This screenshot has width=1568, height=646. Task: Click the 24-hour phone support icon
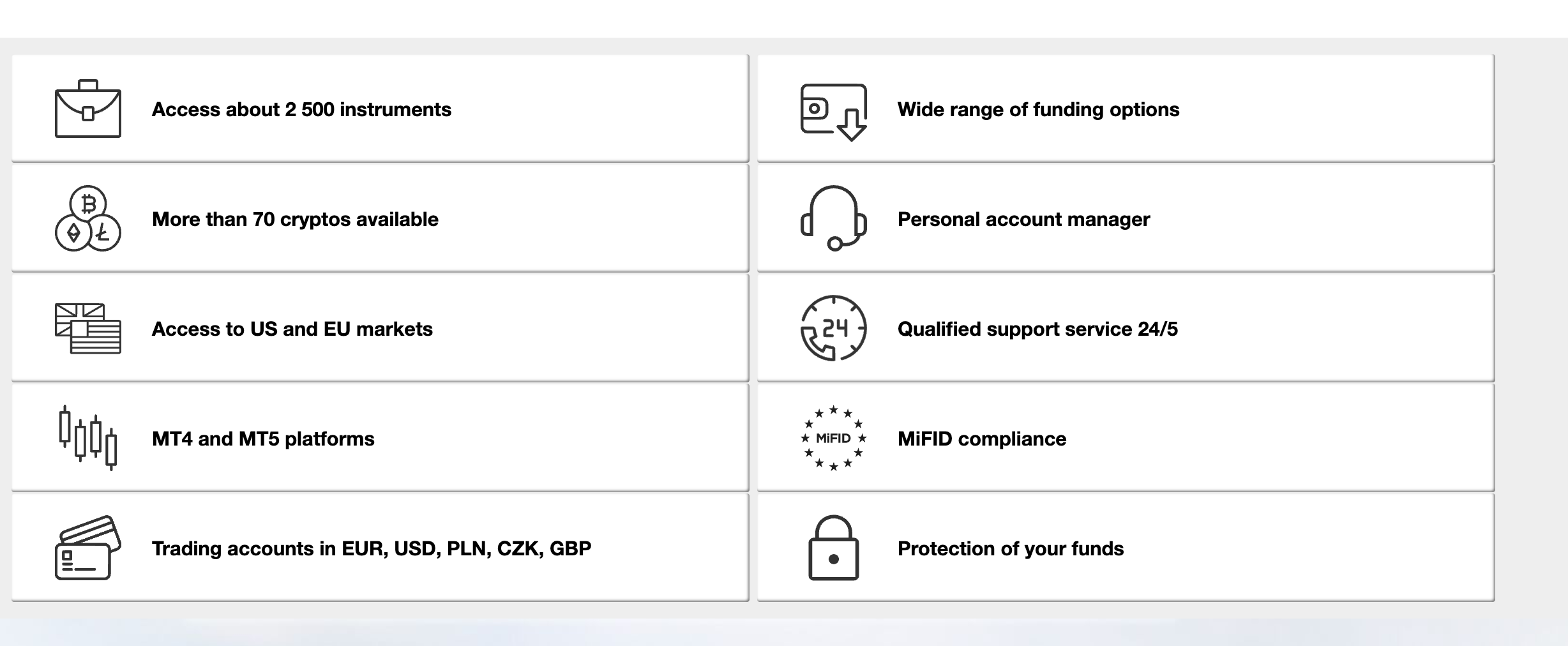[834, 328]
